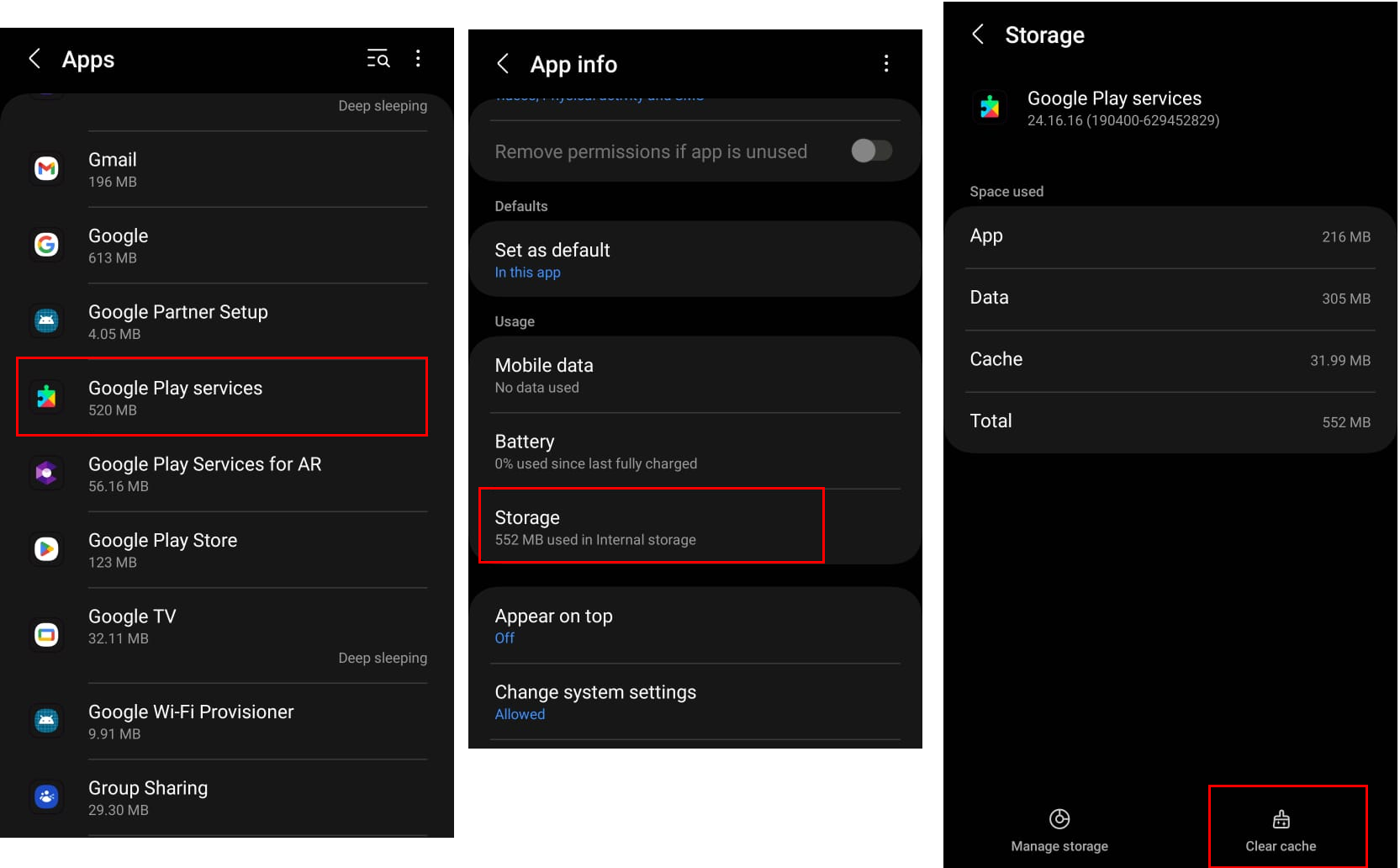Tap the Google Partner Setup icon

click(x=46, y=320)
